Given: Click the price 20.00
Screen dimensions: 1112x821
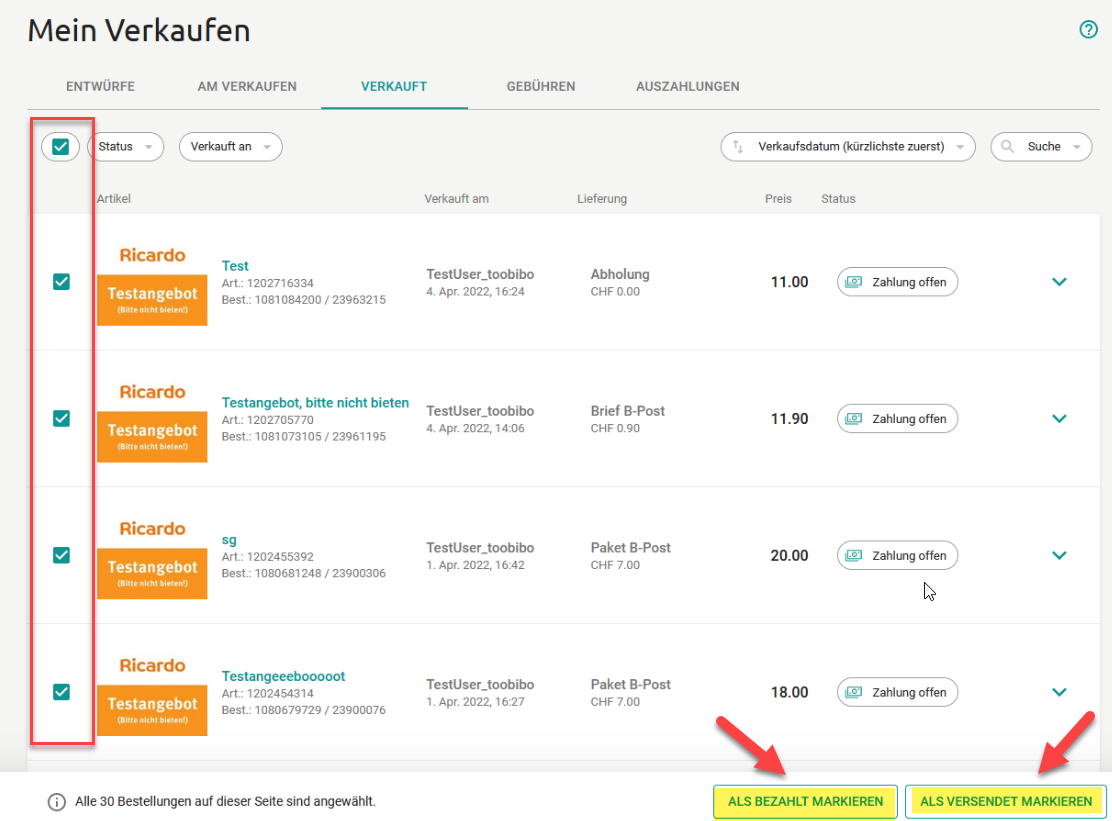Looking at the screenshot, I should tap(789, 556).
